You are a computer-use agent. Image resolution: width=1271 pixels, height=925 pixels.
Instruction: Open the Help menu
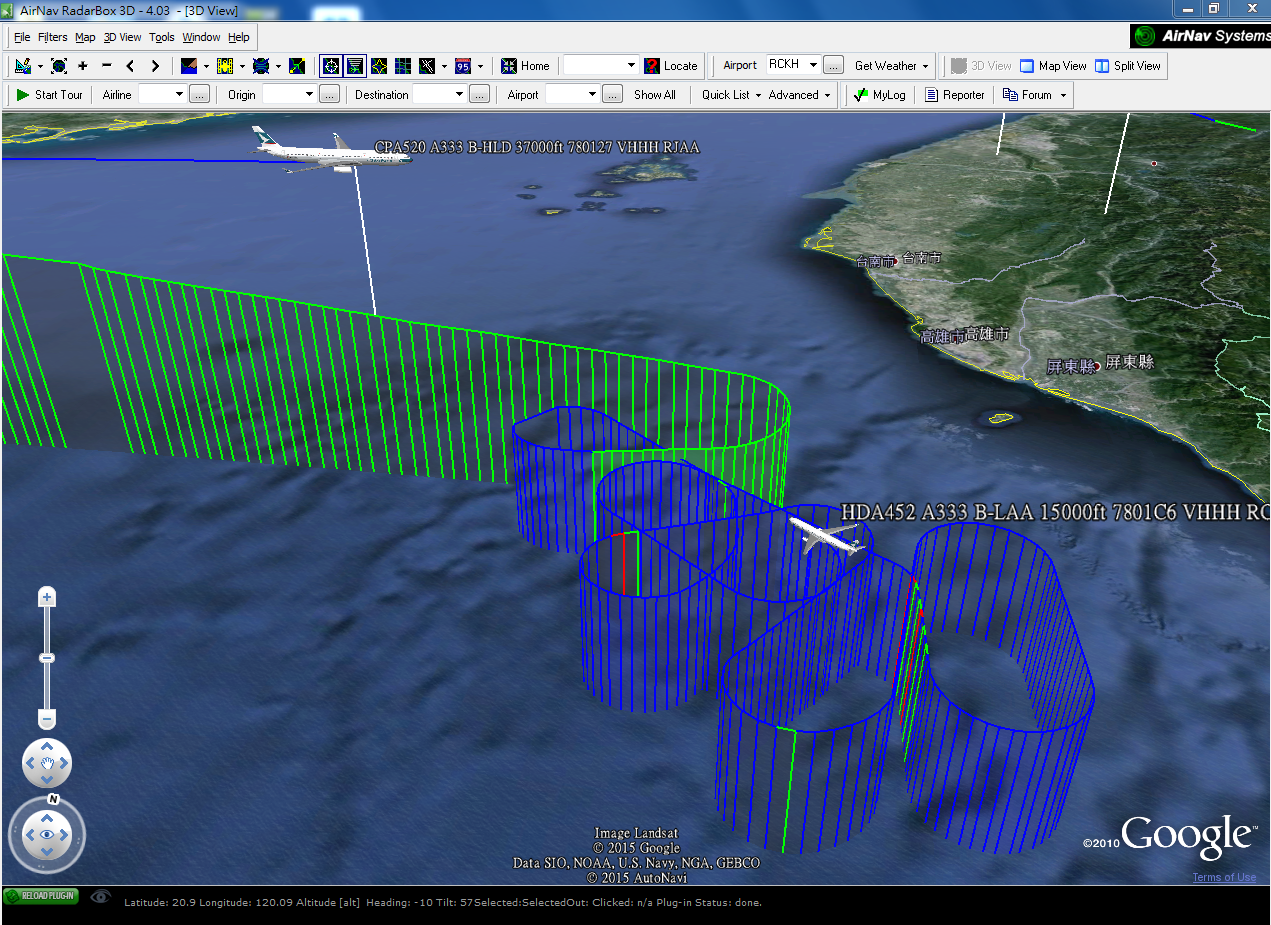[239, 37]
